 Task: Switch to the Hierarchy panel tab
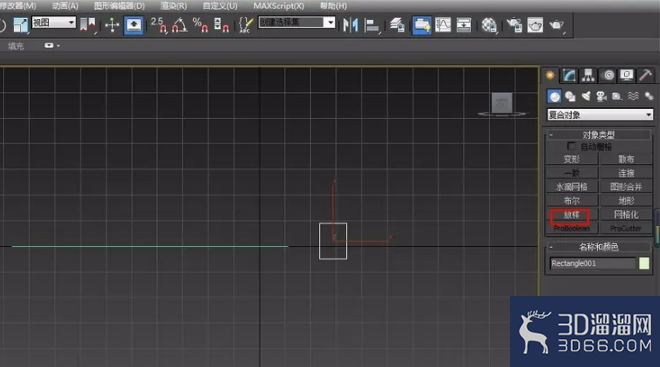click(x=588, y=75)
